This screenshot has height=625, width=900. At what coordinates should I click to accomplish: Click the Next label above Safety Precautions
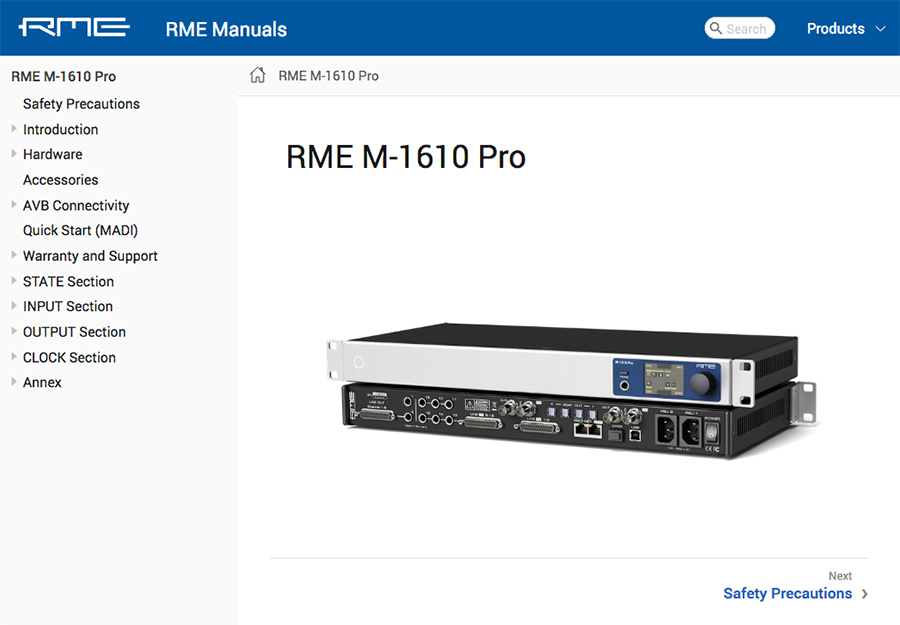tap(840, 576)
